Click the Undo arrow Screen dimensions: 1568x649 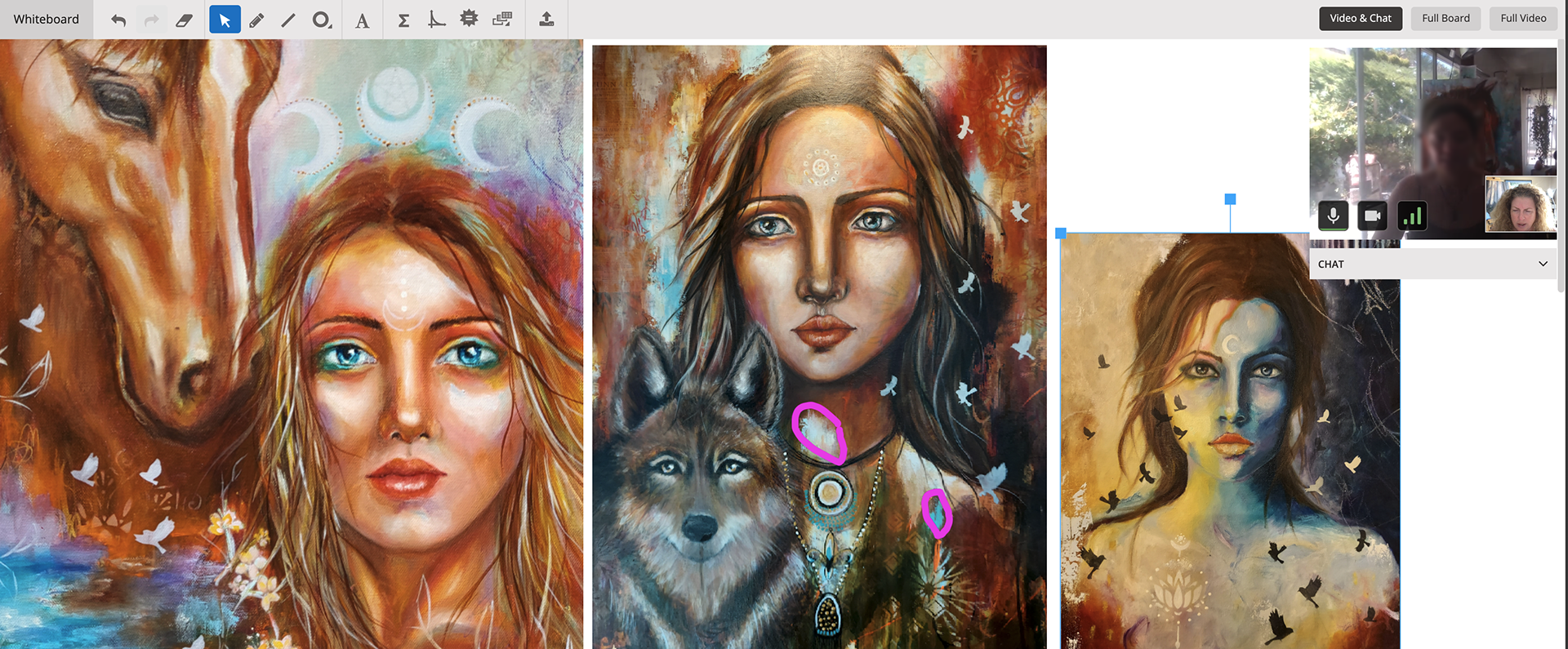tap(118, 20)
